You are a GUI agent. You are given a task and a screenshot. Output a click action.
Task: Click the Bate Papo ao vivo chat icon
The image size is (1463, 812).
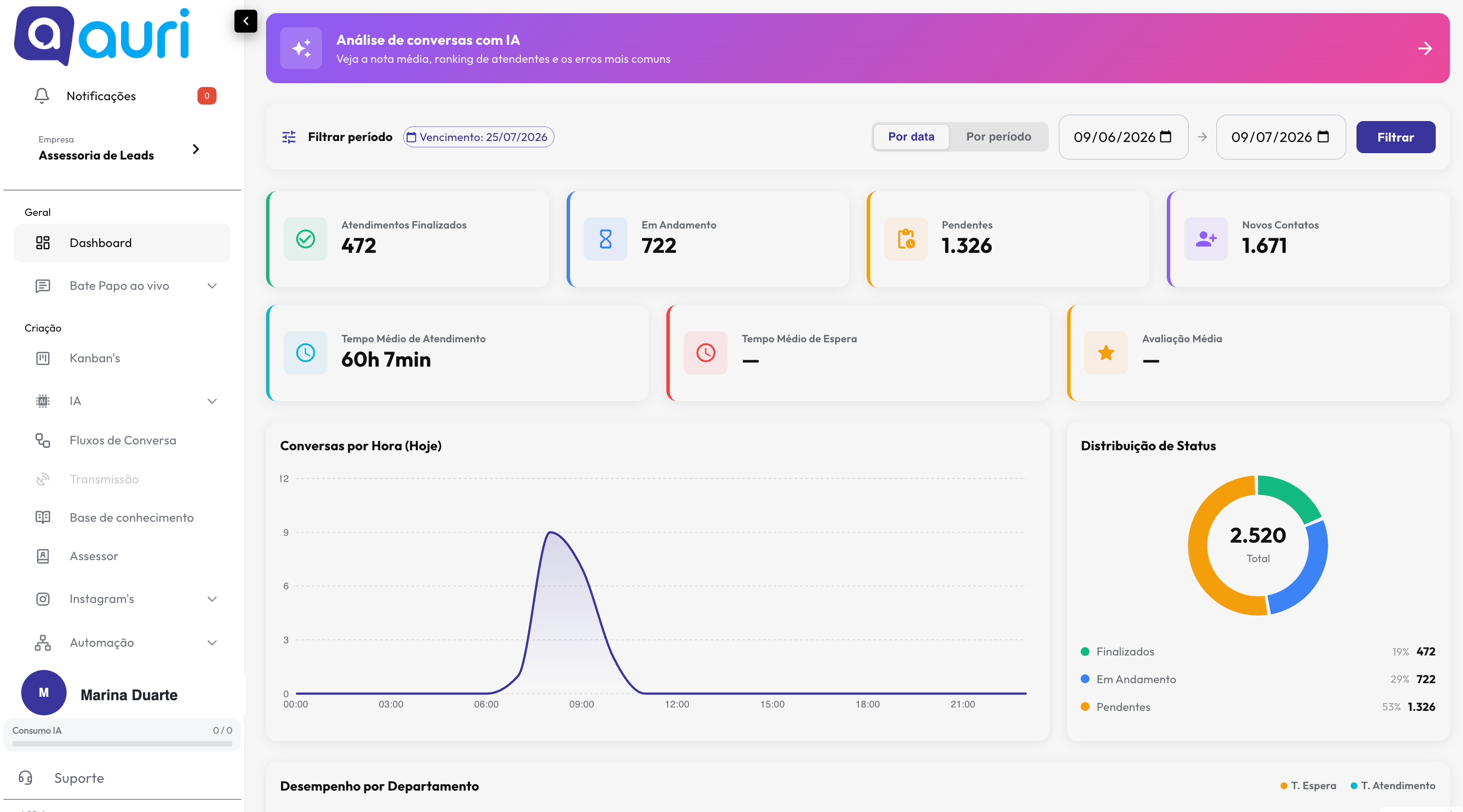click(x=43, y=285)
